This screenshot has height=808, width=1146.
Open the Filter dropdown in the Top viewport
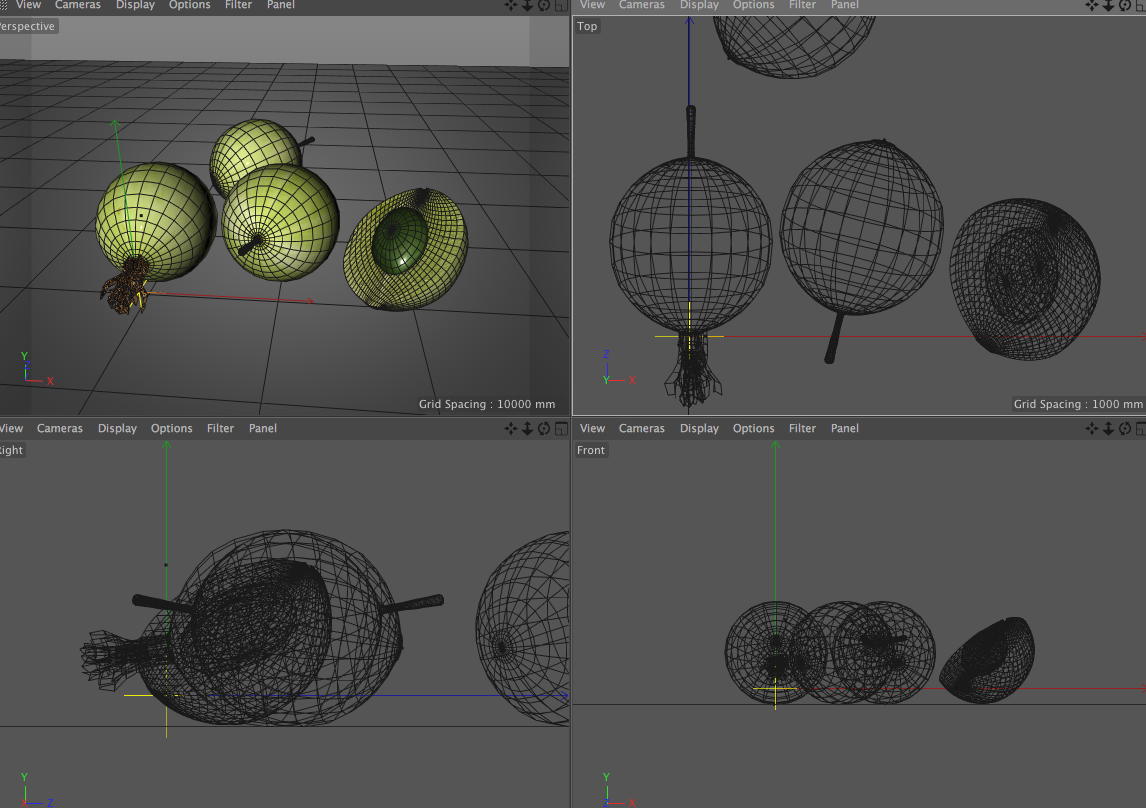point(802,6)
